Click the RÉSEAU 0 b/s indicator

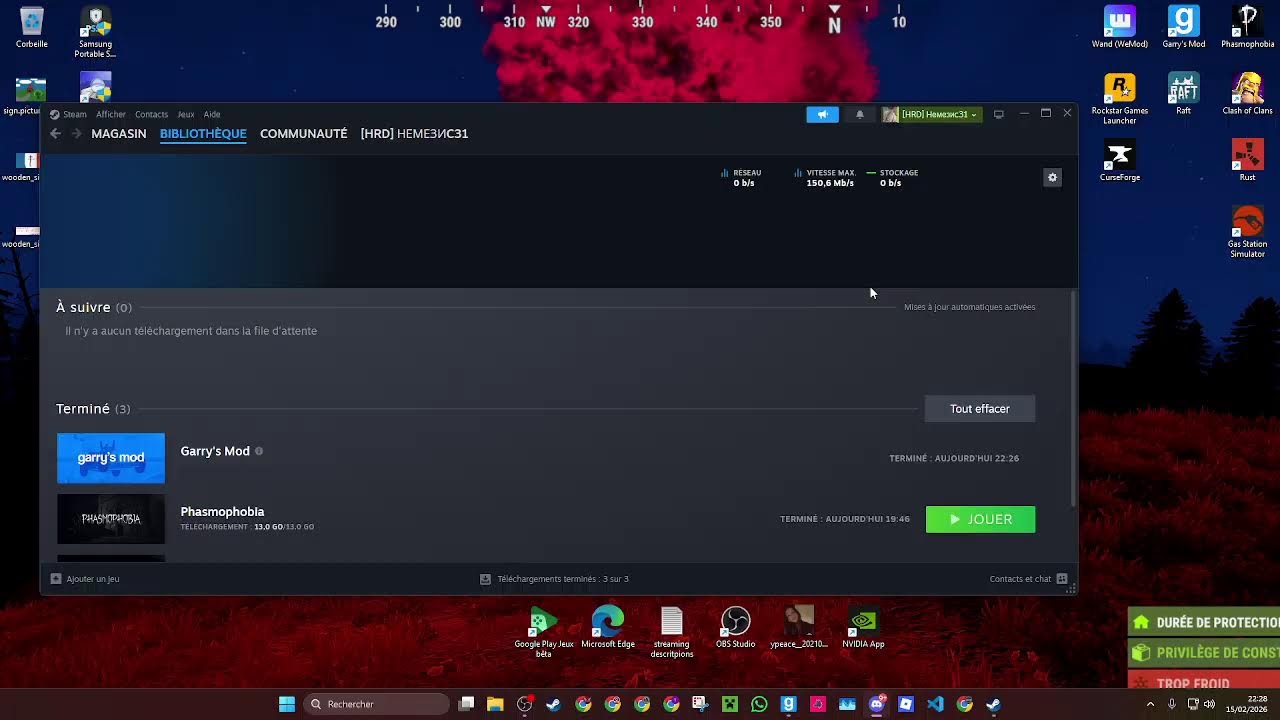(741, 178)
